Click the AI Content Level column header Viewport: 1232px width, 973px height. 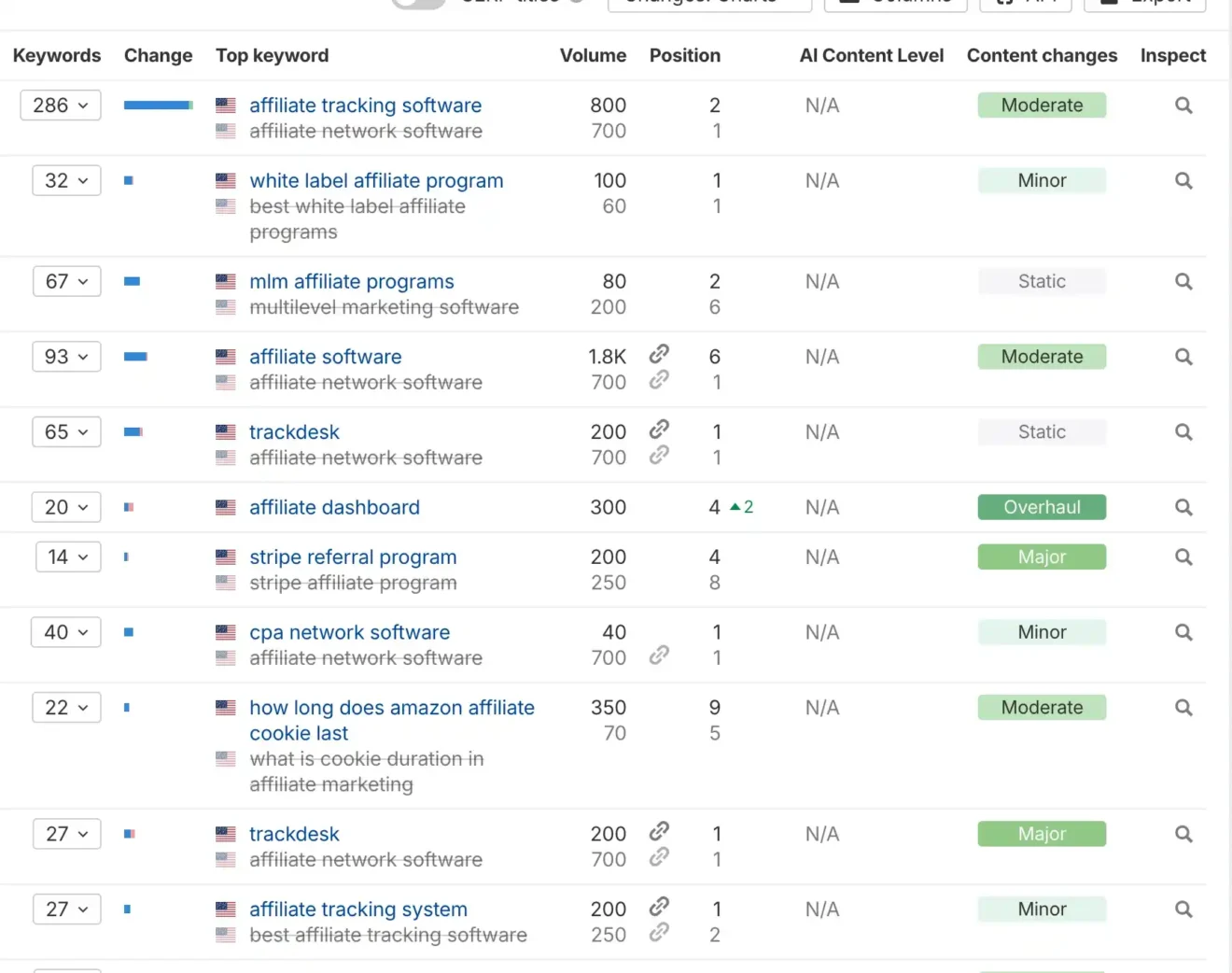[x=872, y=56]
